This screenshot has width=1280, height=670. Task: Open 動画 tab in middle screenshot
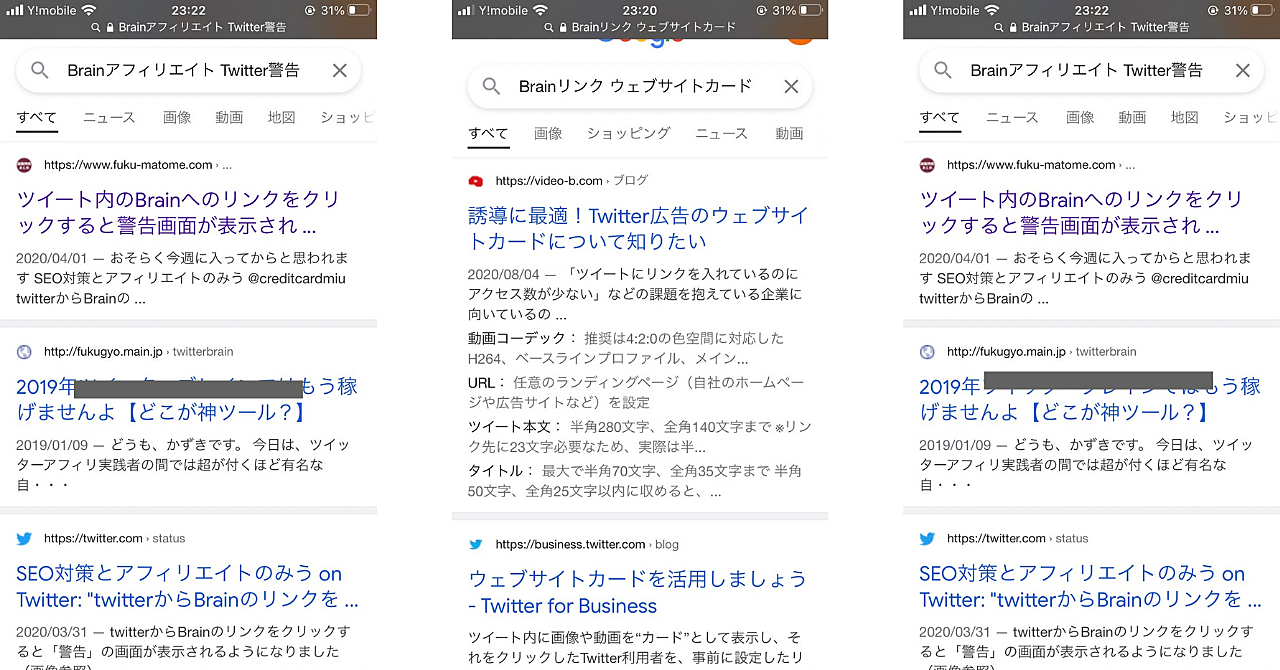click(789, 133)
